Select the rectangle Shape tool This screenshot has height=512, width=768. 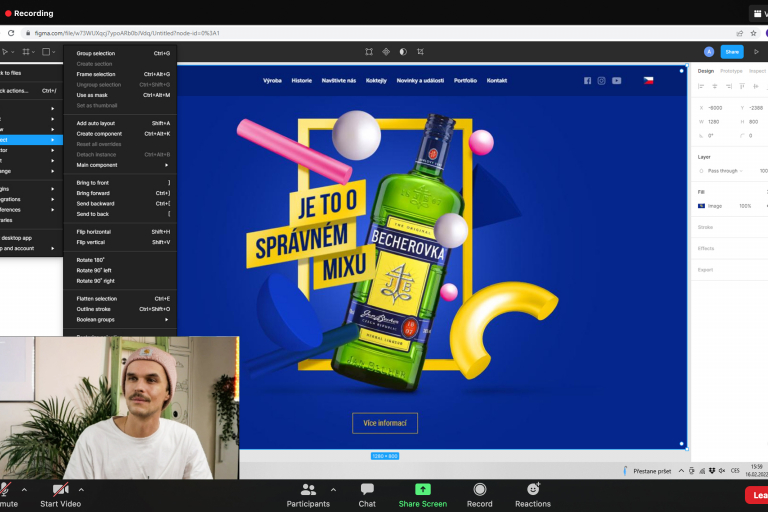click(x=47, y=52)
